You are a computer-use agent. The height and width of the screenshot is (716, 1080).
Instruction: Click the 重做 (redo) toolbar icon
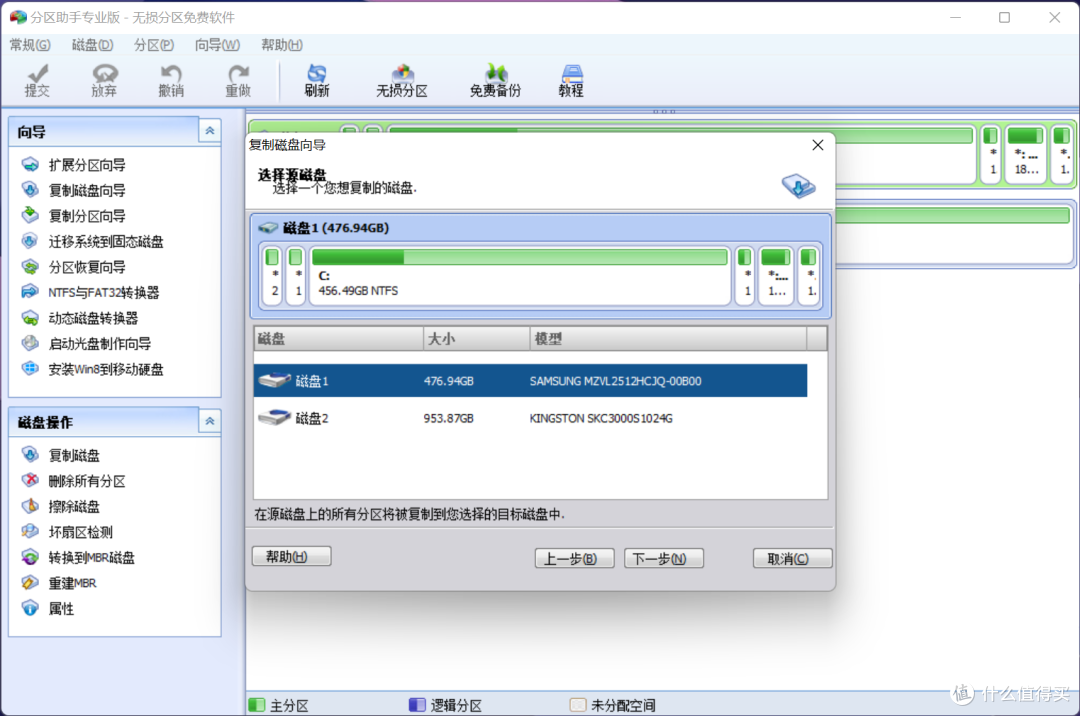(237, 80)
